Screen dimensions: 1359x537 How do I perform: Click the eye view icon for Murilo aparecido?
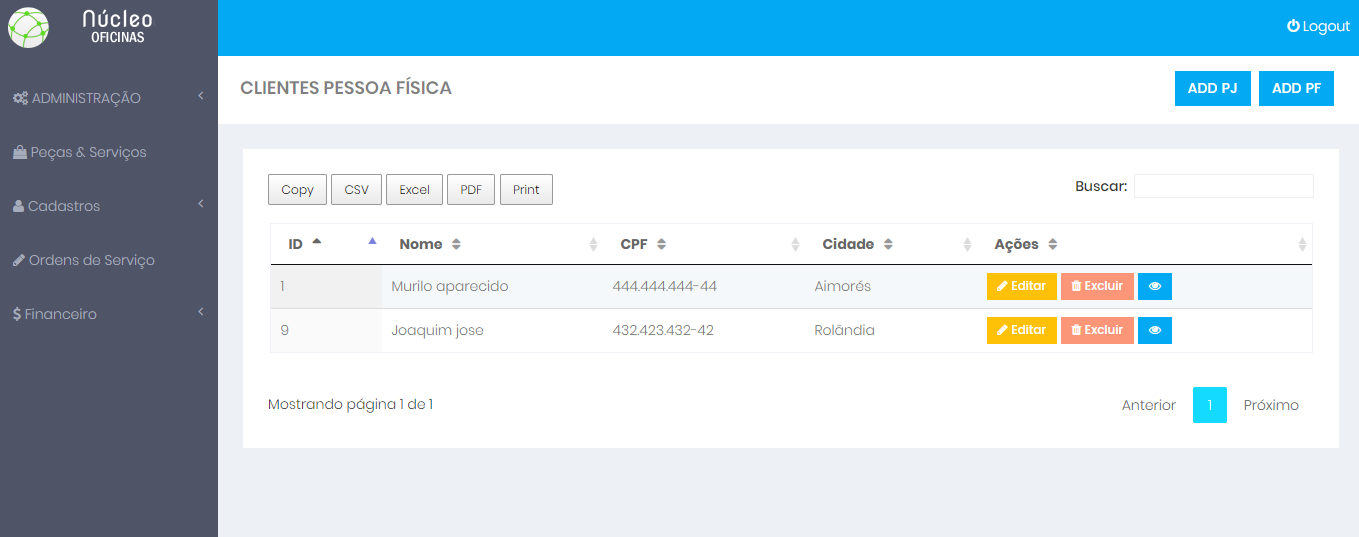pyautogui.click(x=1154, y=286)
